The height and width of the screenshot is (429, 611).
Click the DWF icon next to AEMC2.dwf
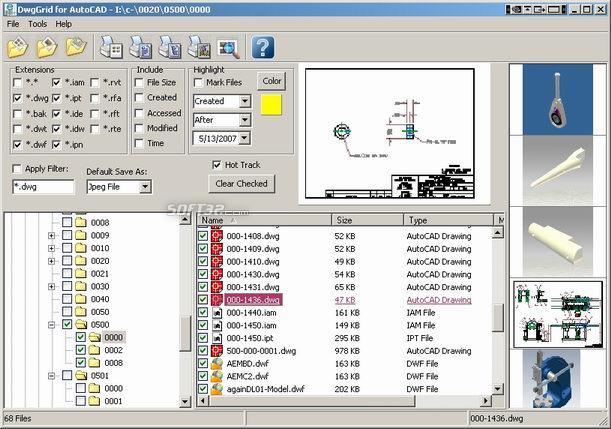click(217, 376)
